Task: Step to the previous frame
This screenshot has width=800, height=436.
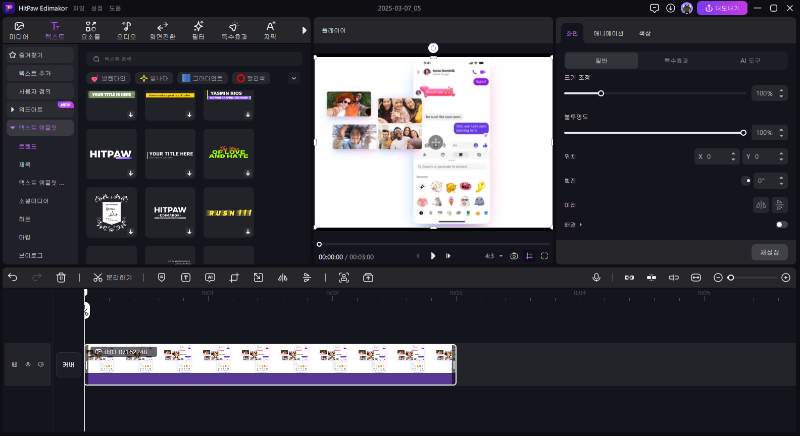Action: pyautogui.click(x=418, y=256)
